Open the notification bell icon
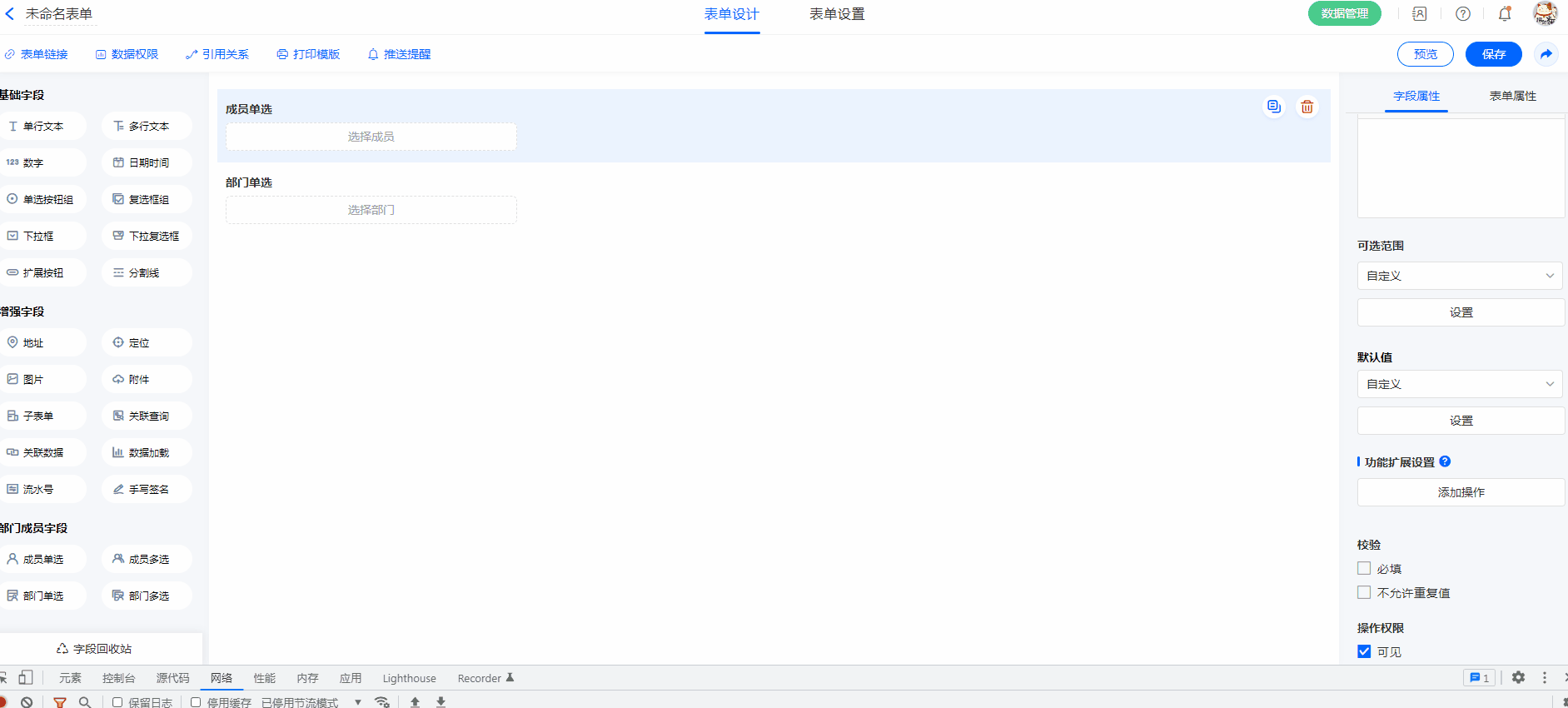This screenshot has width=1568, height=708. (1504, 14)
